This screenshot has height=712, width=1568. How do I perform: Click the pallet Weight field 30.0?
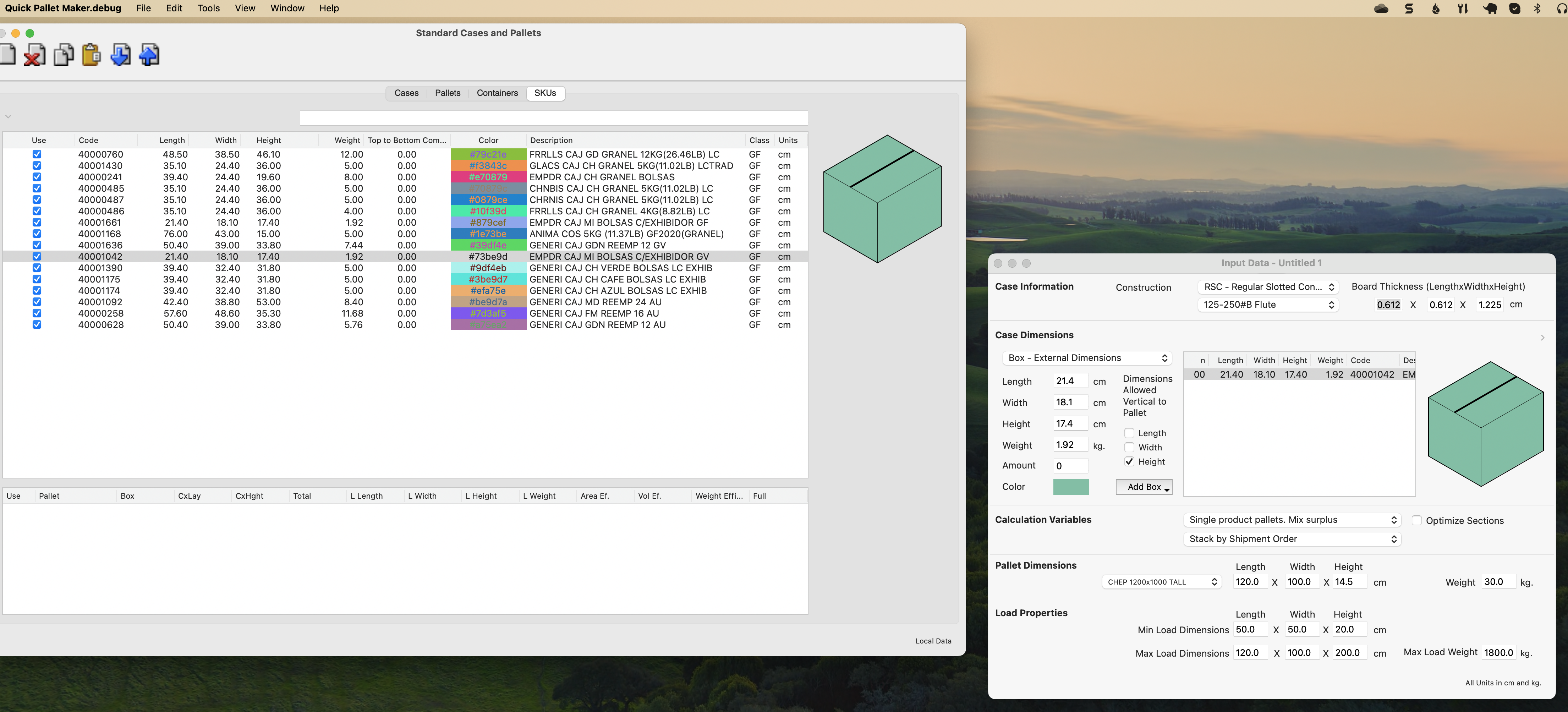[1499, 582]
